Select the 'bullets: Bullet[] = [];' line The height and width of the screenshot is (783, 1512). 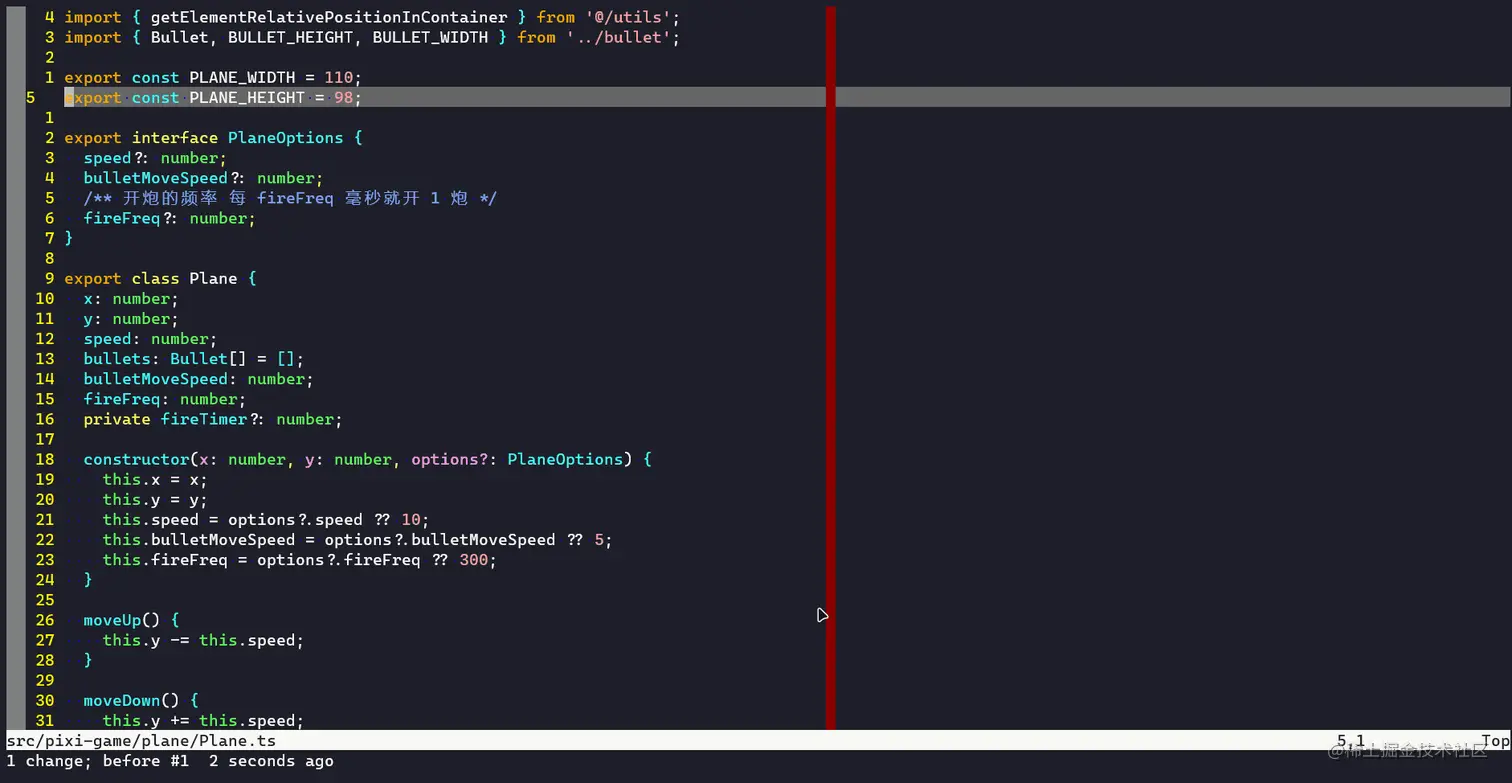[x=193, y=359]
